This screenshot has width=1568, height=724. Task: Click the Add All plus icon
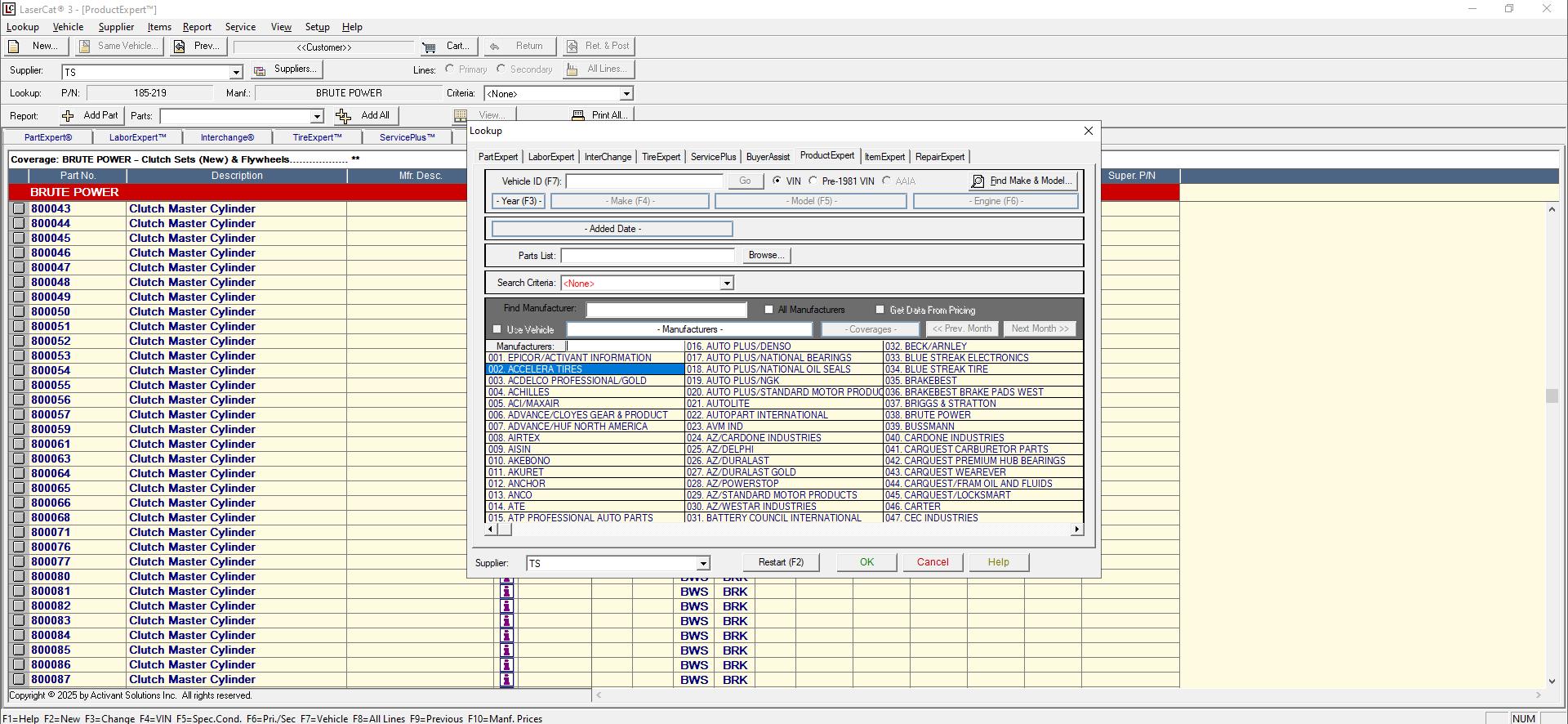coord(344,116)
